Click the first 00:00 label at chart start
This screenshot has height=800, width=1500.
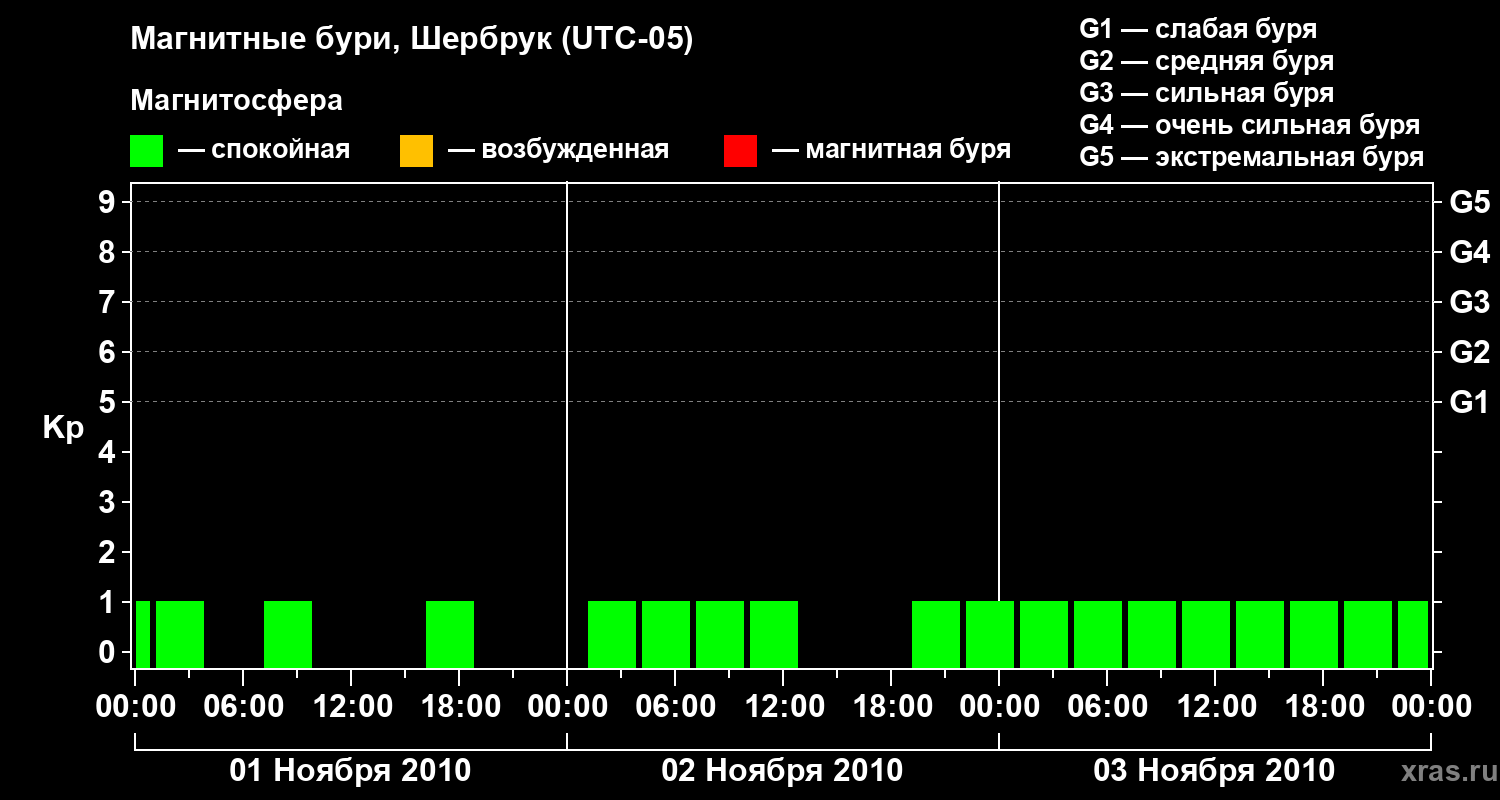(x=134, y=707)
